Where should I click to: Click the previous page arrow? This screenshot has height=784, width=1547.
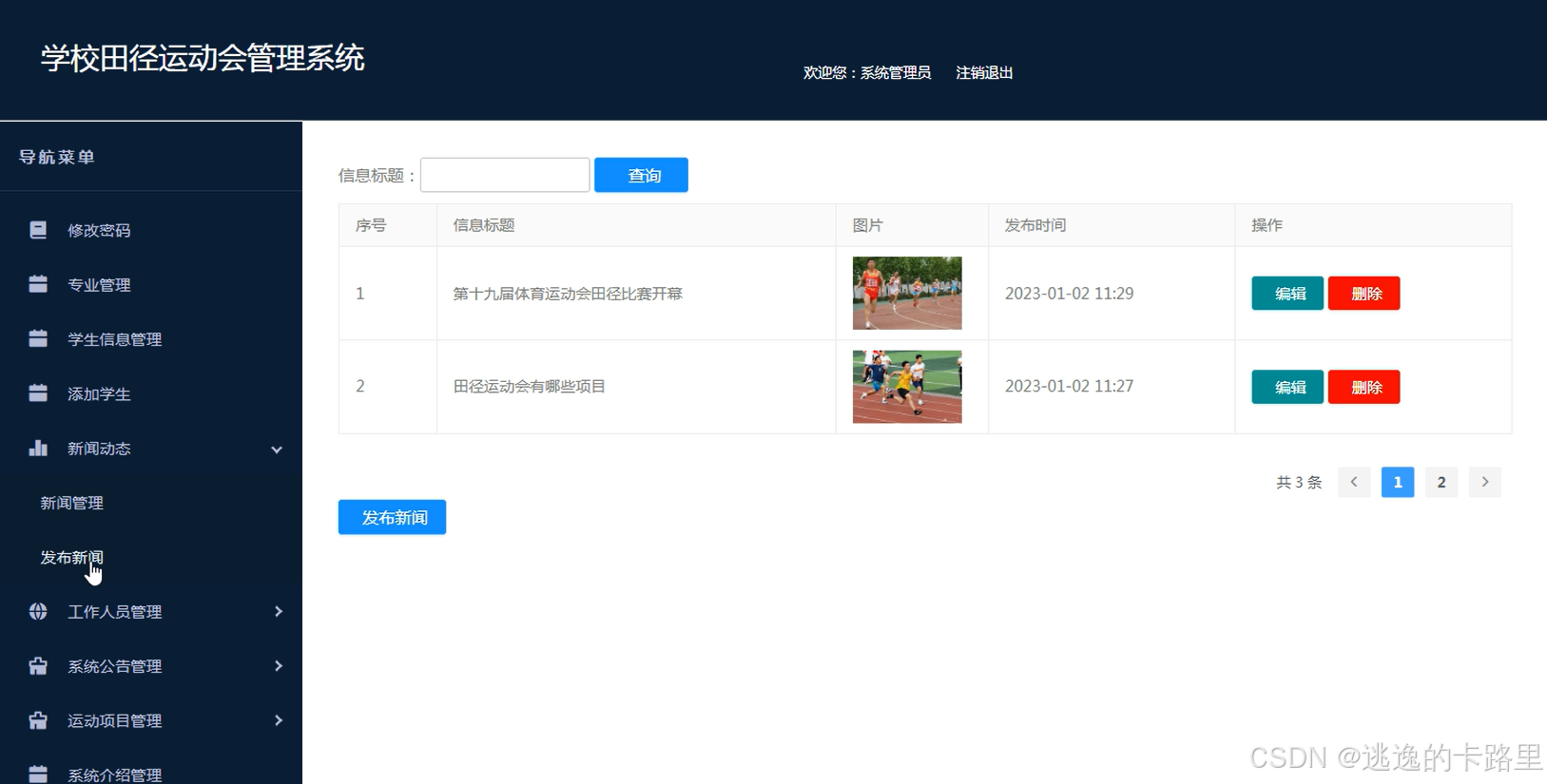pos(1354,482)
